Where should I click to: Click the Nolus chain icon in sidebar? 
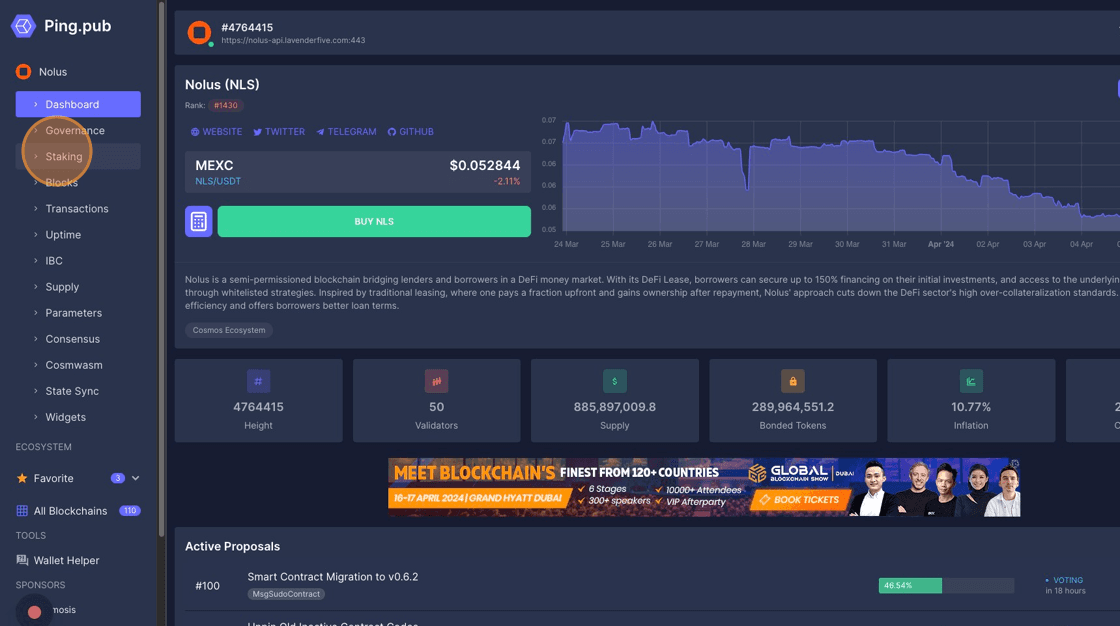point(23,72)
